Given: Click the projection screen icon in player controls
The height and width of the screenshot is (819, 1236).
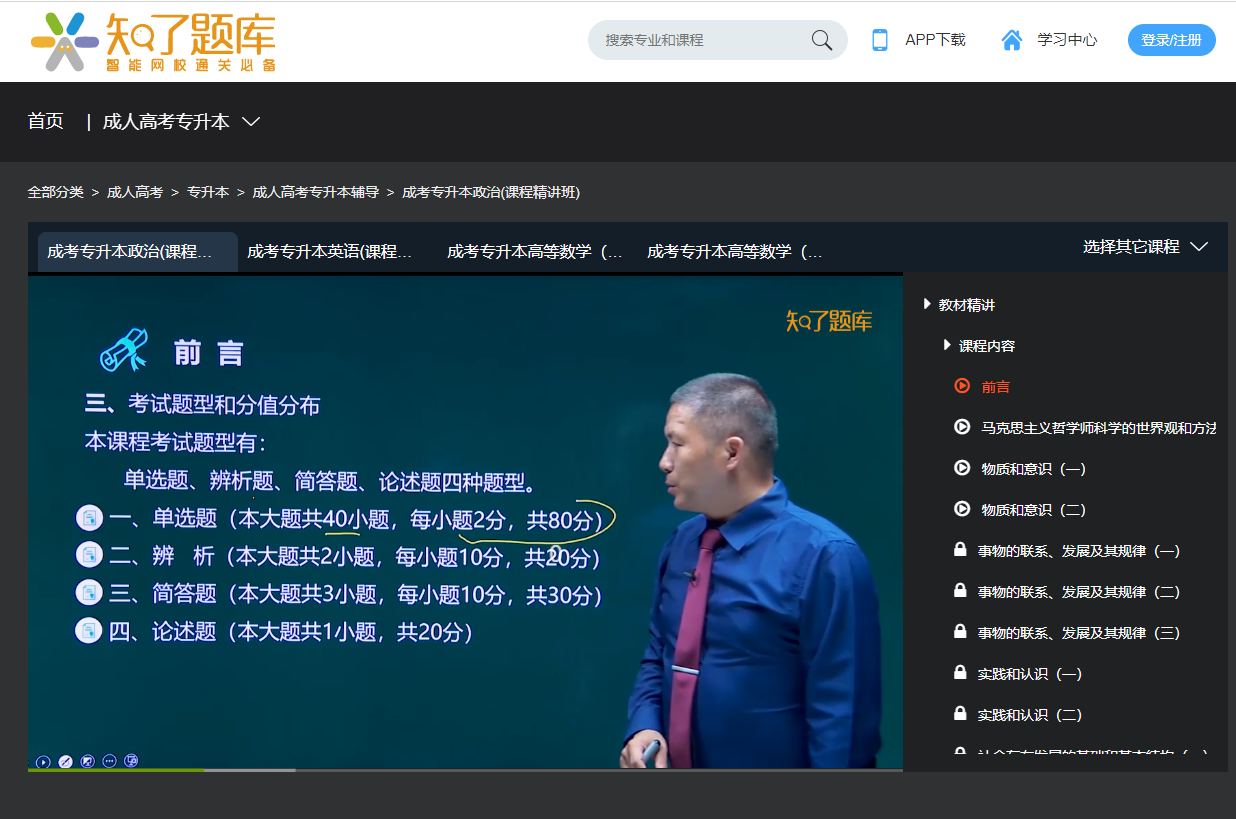Looking at the screenshot, I should click(x=87, y=761).
